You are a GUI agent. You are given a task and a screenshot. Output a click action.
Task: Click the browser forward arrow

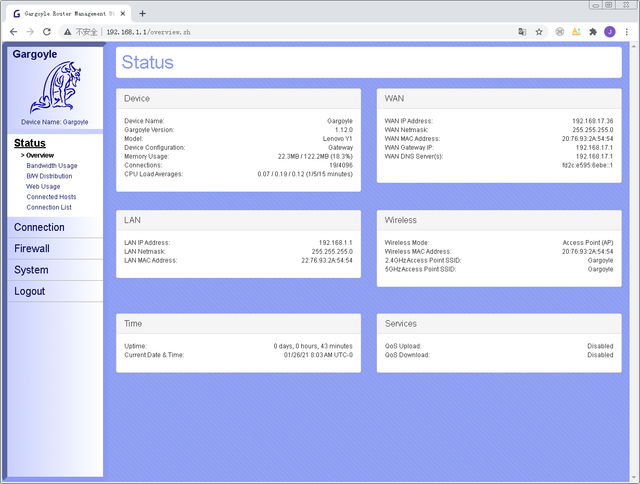(30, 32)
